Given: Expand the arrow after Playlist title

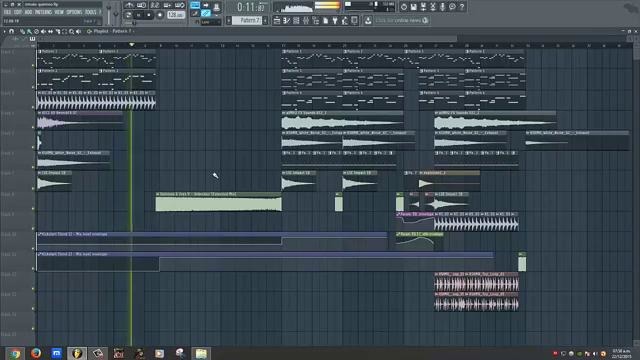Looking at the screenshot, I should click(133, 31).
